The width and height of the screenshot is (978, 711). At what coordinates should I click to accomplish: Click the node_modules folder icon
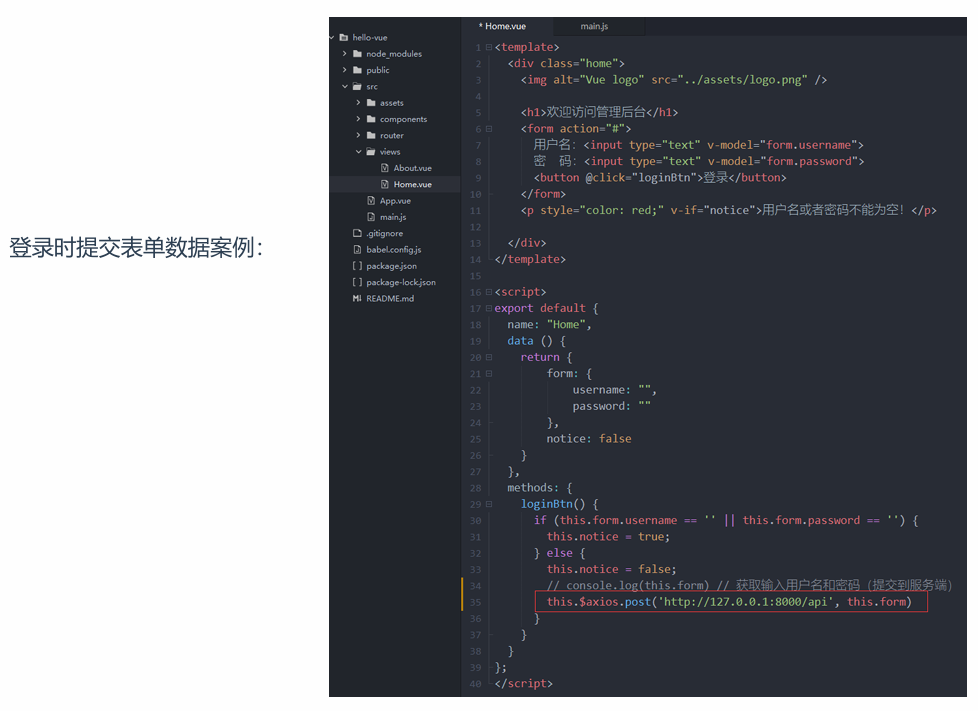(357, 54)
